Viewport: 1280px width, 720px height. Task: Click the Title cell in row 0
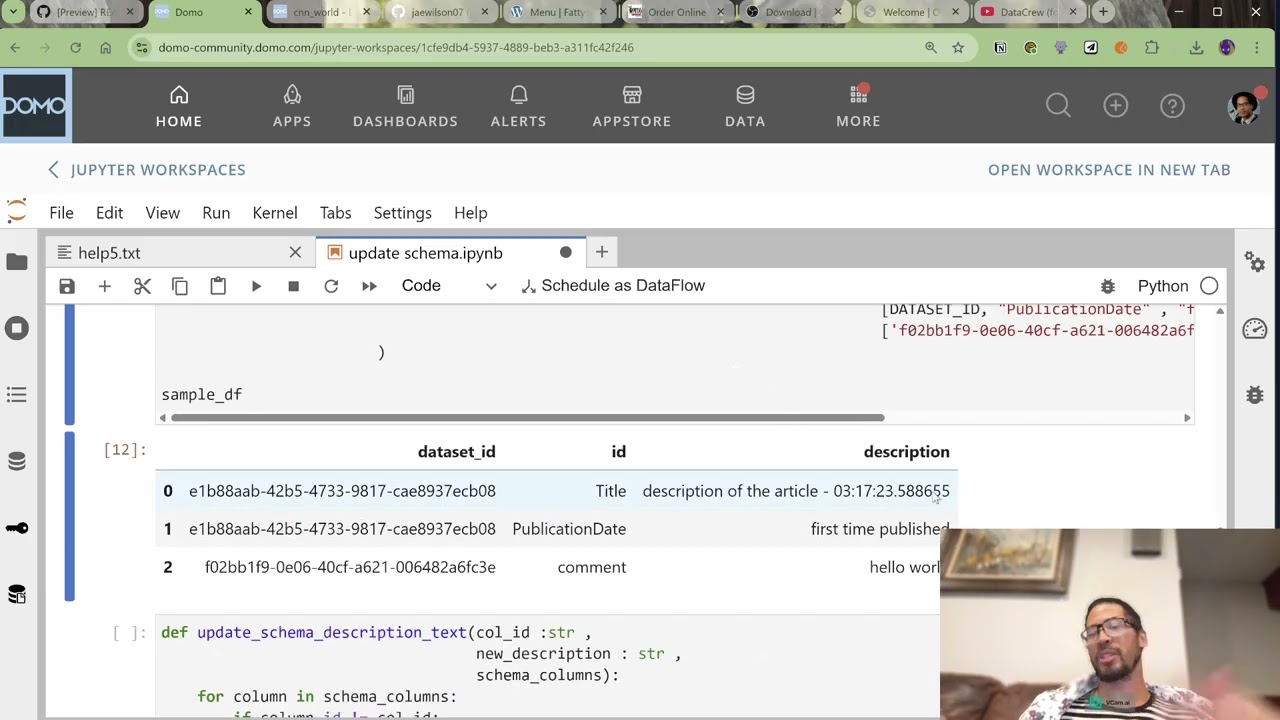[x=610, y=491]
